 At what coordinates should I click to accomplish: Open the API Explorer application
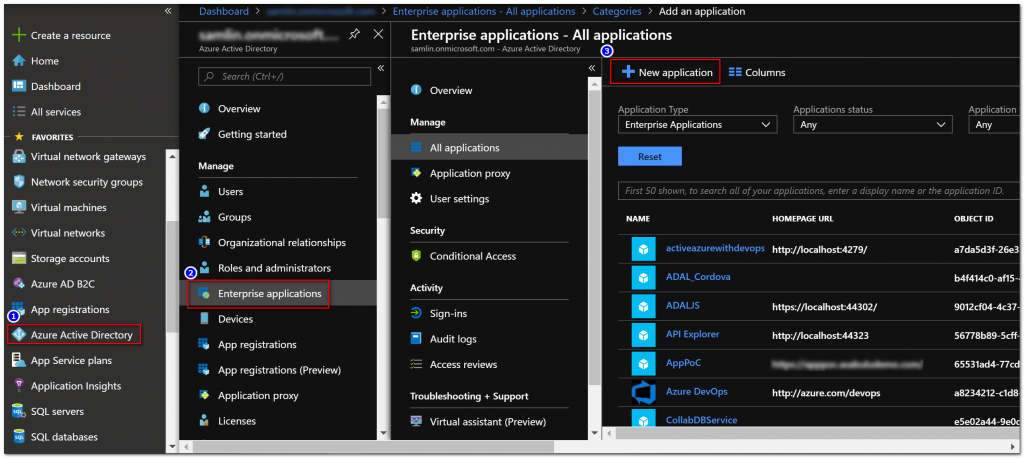(x=692, y=335)
